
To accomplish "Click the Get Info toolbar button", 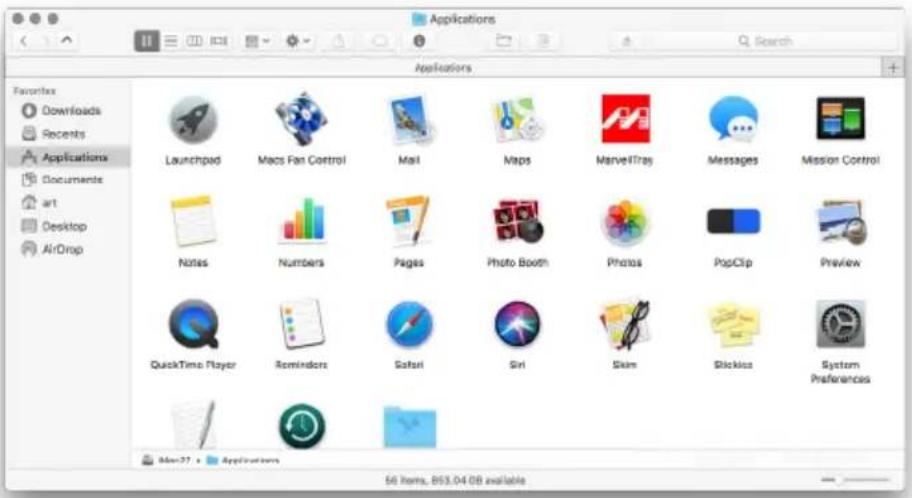I will (x=419, y=41).
